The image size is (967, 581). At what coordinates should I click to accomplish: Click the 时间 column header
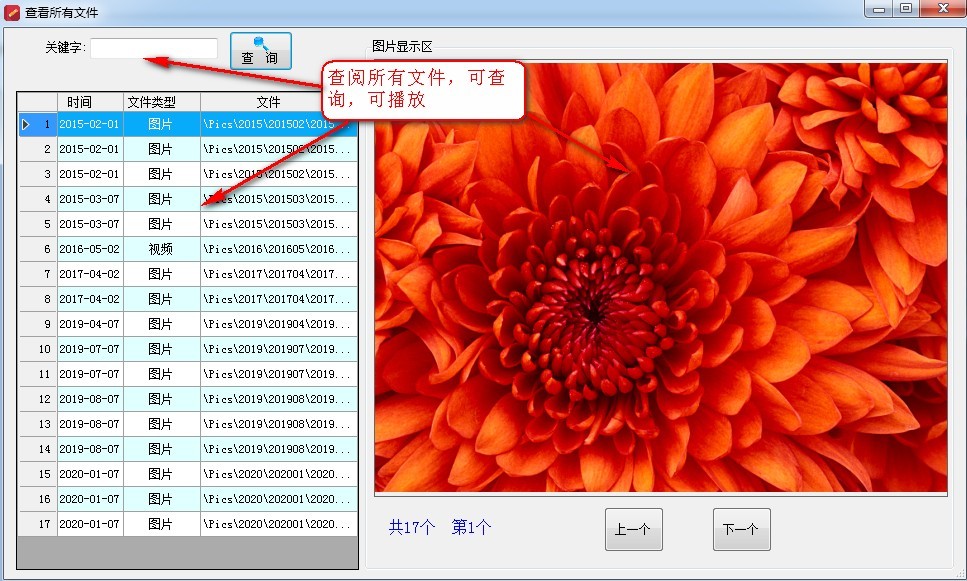pyautogui.click(x=91, y=102)
